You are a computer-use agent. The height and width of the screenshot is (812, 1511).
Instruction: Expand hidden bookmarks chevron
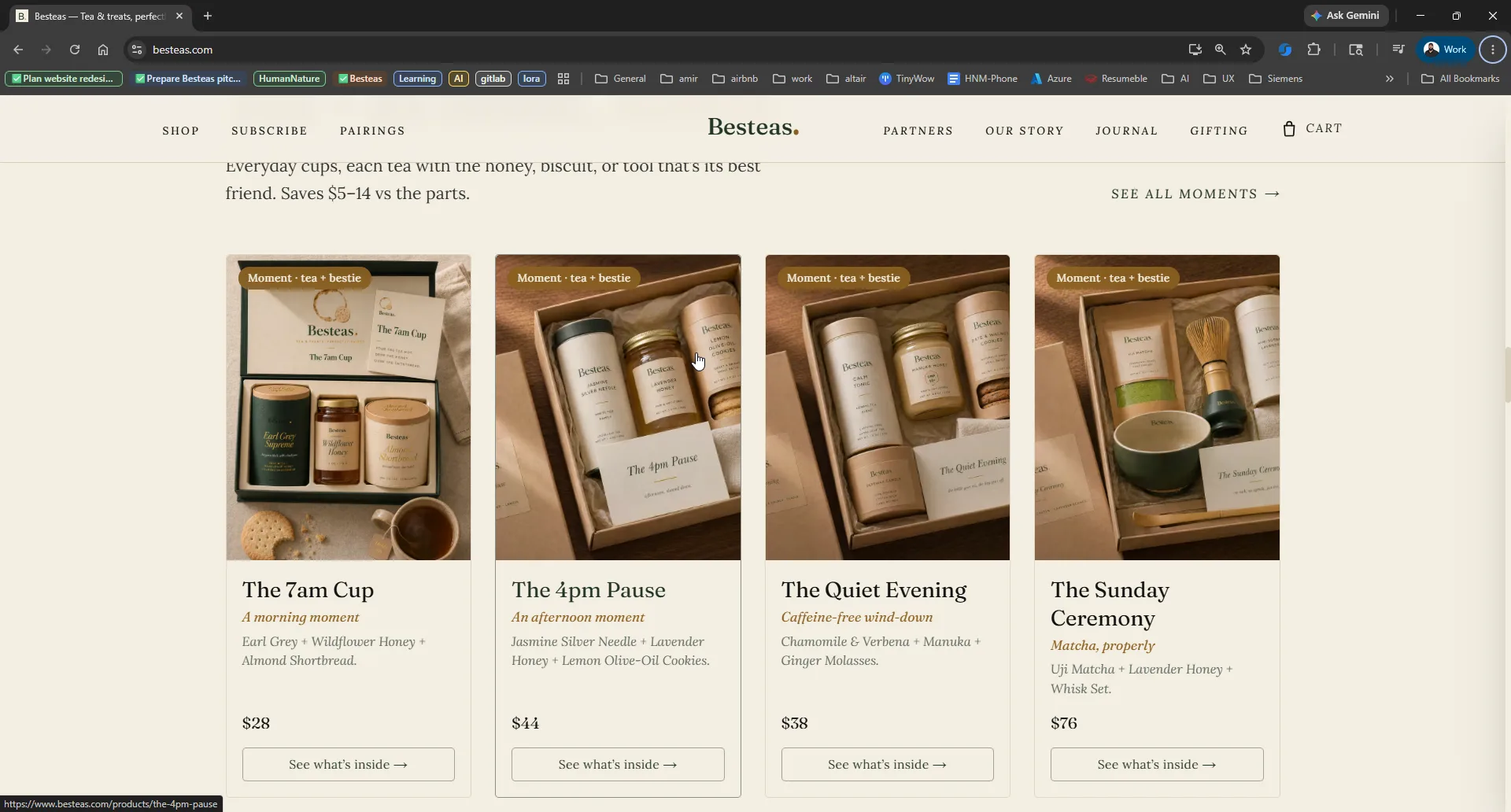pyautogui.click(x=1390, y=79)
